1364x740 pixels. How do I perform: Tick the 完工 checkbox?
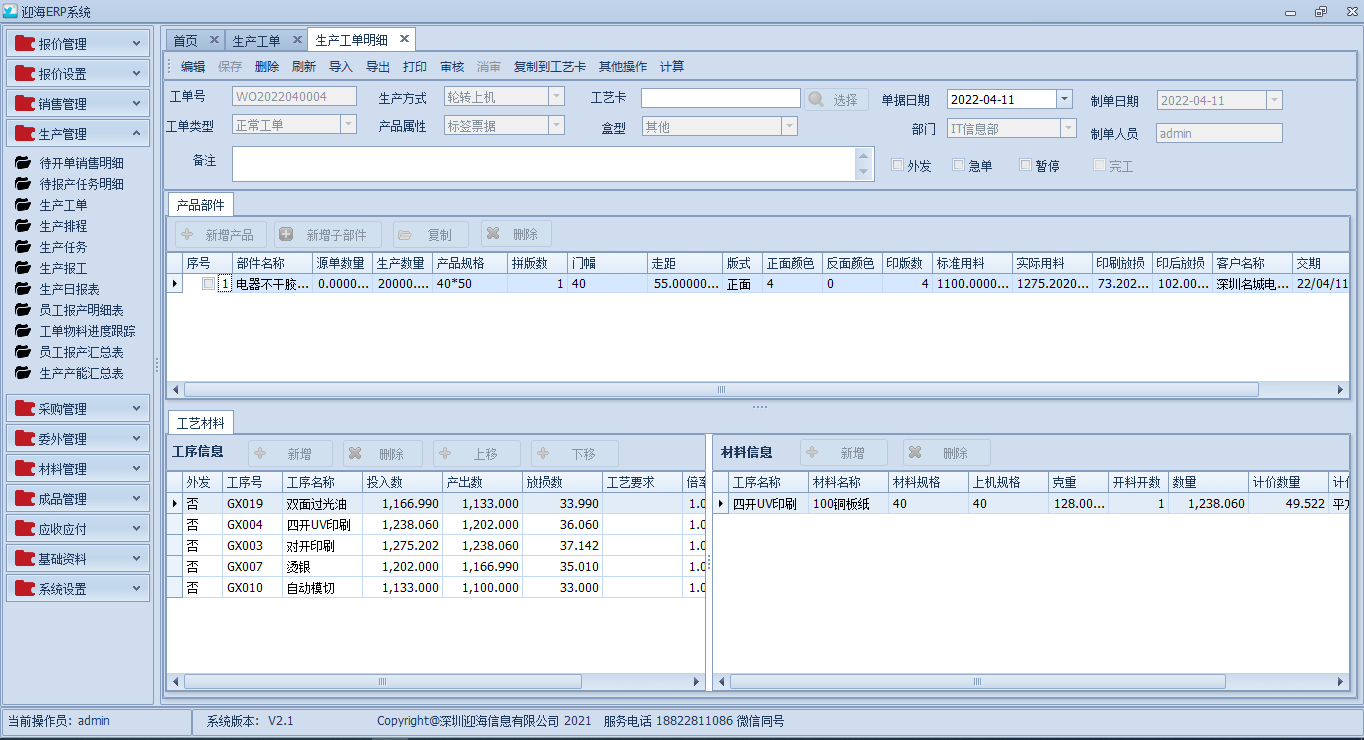click(1099, 165)
